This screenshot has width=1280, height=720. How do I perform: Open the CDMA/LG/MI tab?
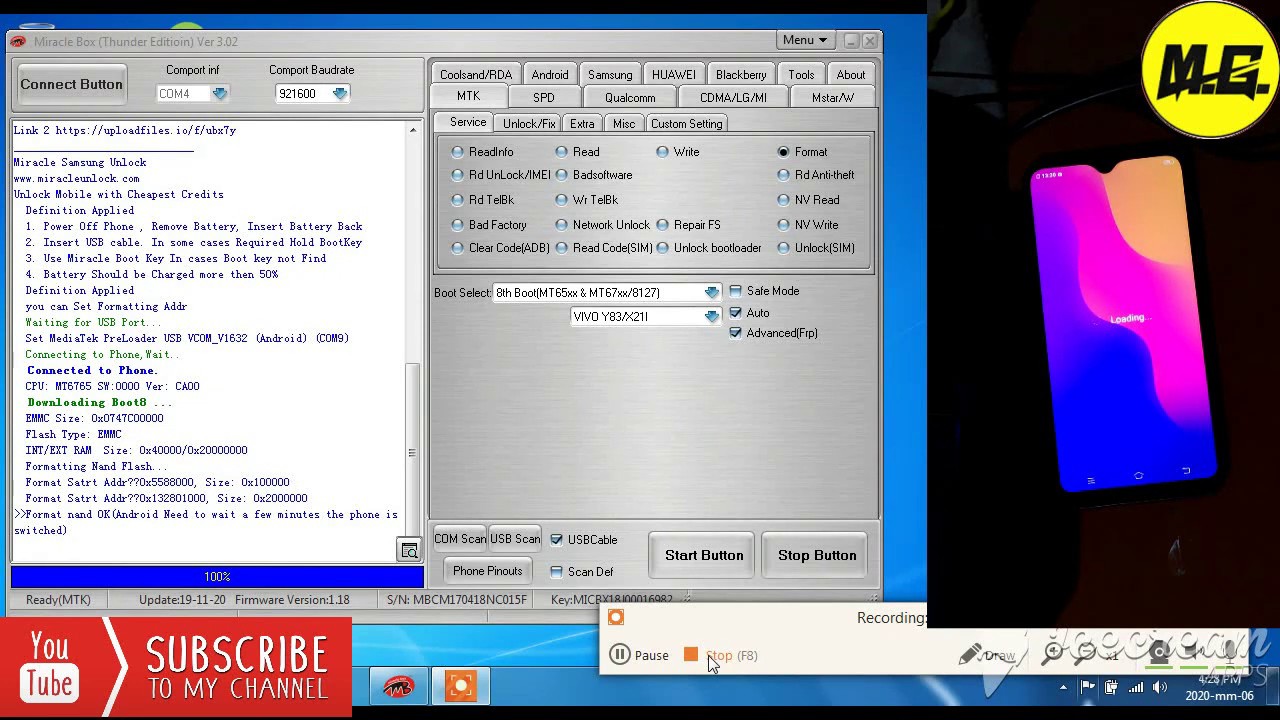pos(733,98)
